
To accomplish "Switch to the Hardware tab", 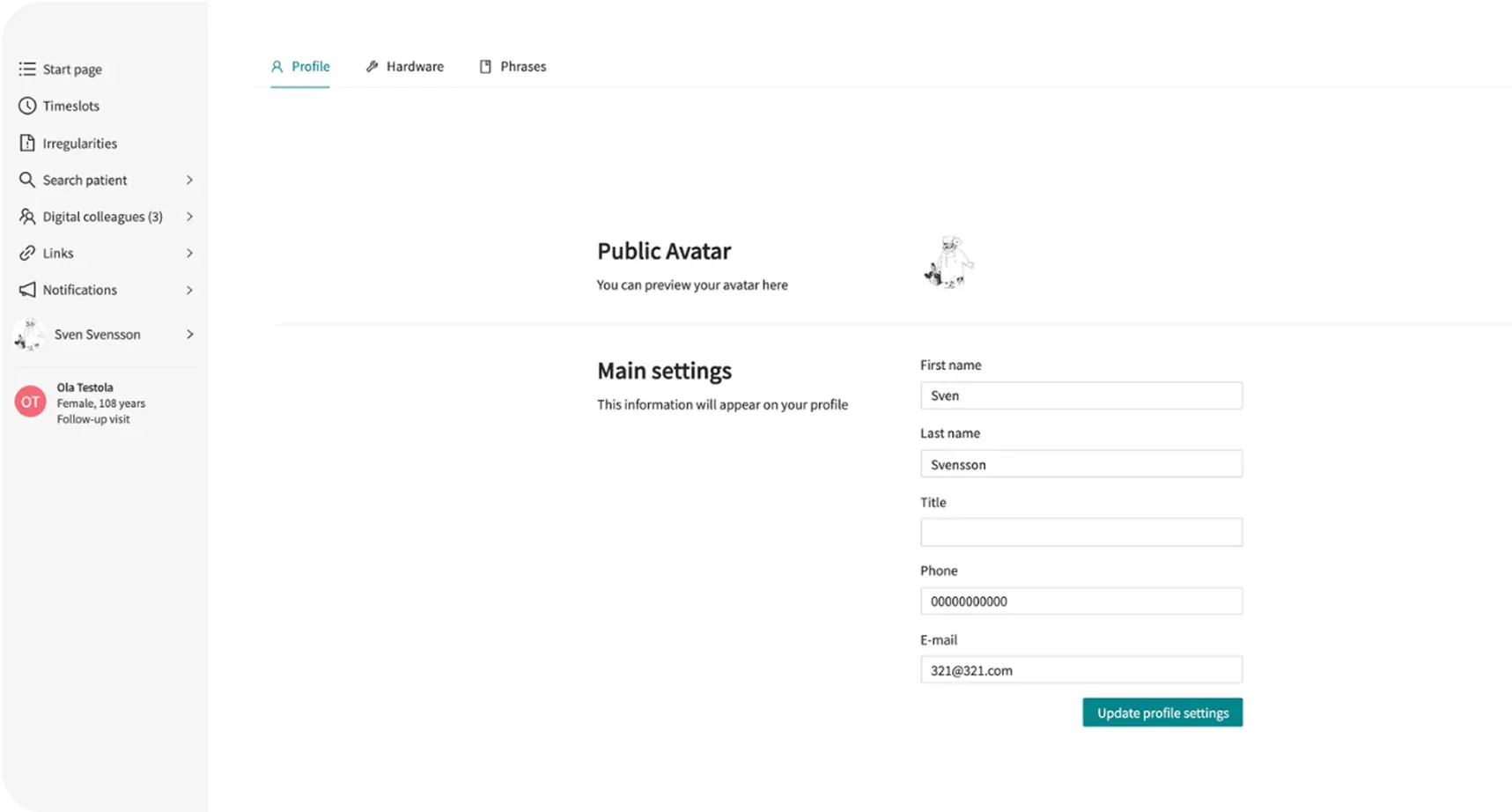I will pyautogui.click(x=405, y=67).
